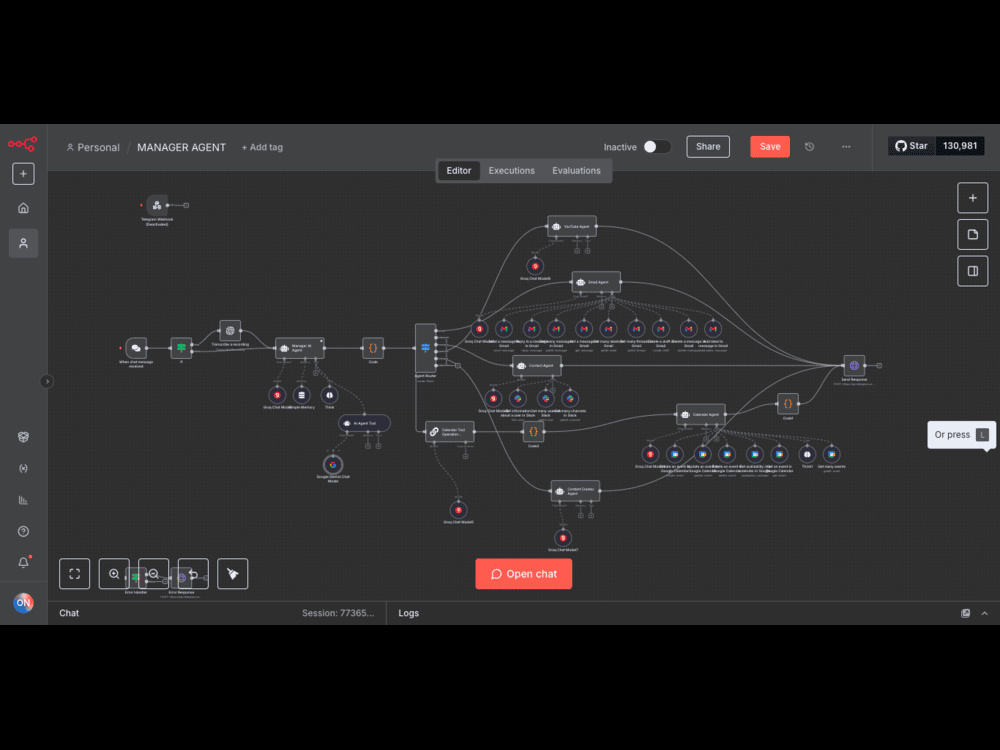Open the templates cube icon in the sidebar

[23, 437]
